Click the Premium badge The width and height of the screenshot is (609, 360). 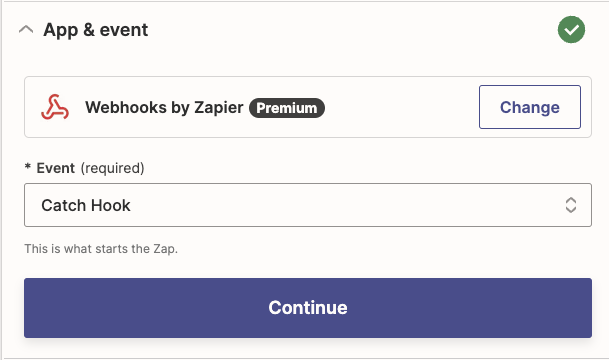pyautogui.click(x=287, y=108)
